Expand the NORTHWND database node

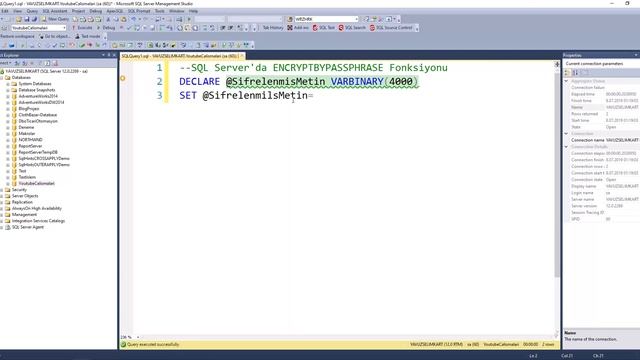click(x=8, y=140)
